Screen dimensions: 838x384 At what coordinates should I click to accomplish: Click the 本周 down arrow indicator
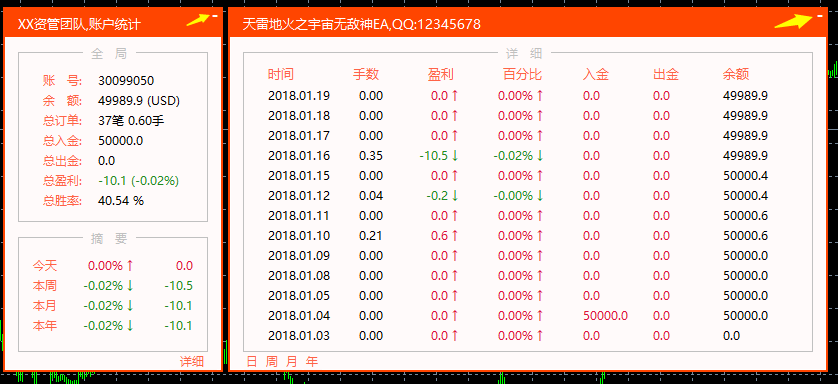click(x=130, y=286)
